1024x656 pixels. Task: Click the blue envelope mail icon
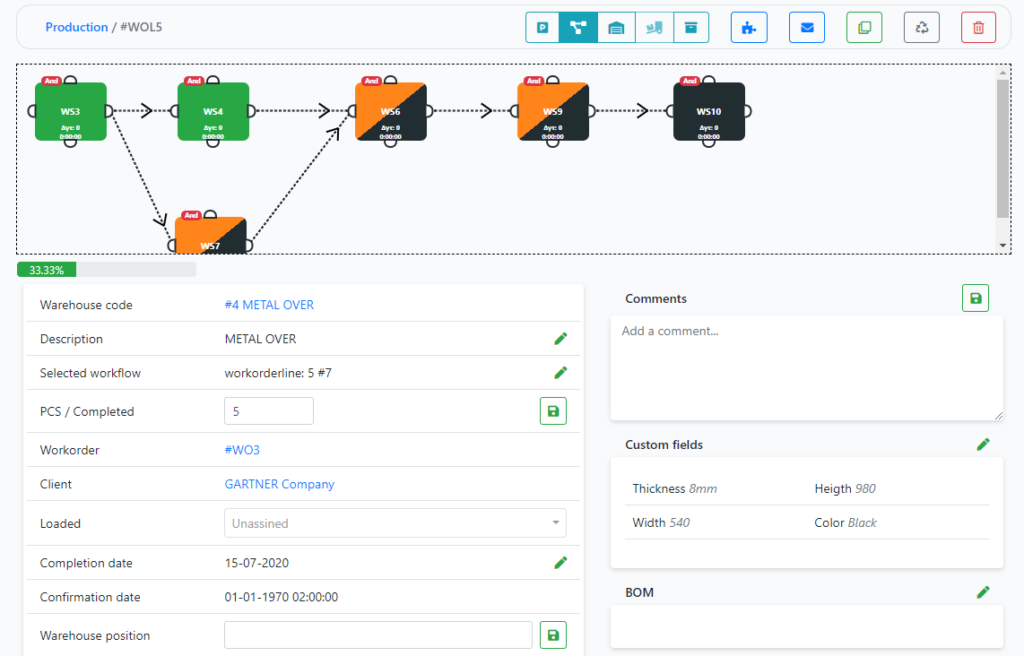[x=806, y=28]
